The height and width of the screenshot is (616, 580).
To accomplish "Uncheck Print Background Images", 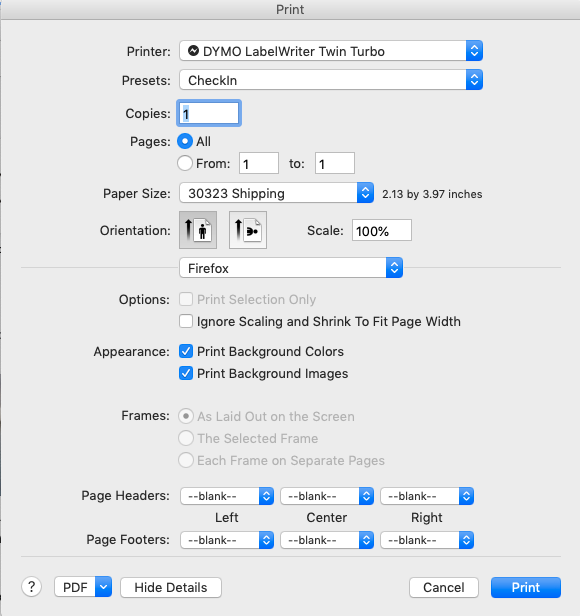I will click(186, 373).
